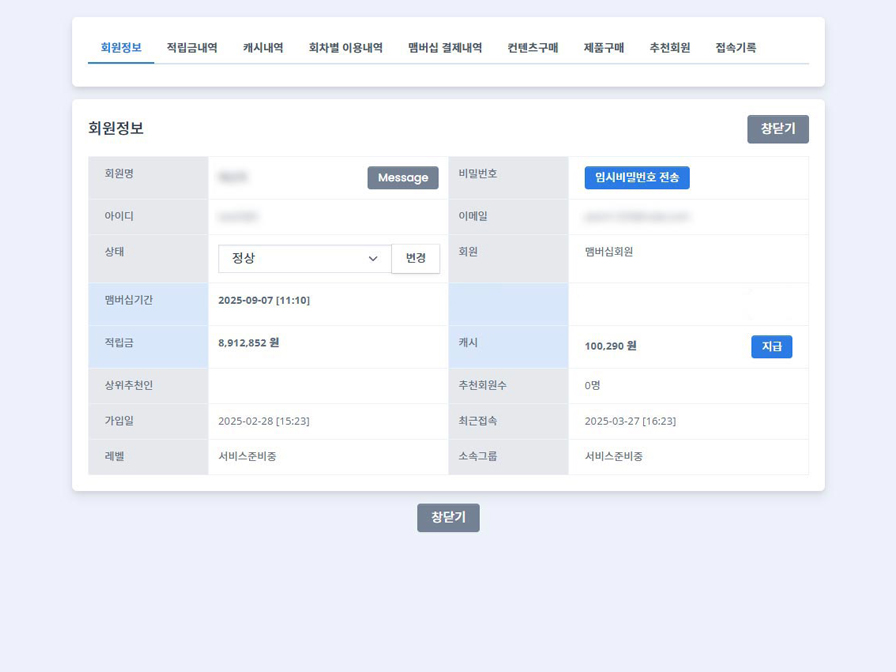Click the 변경 button to change status
The height and width of the screenshot is (672, 896).
415,258
